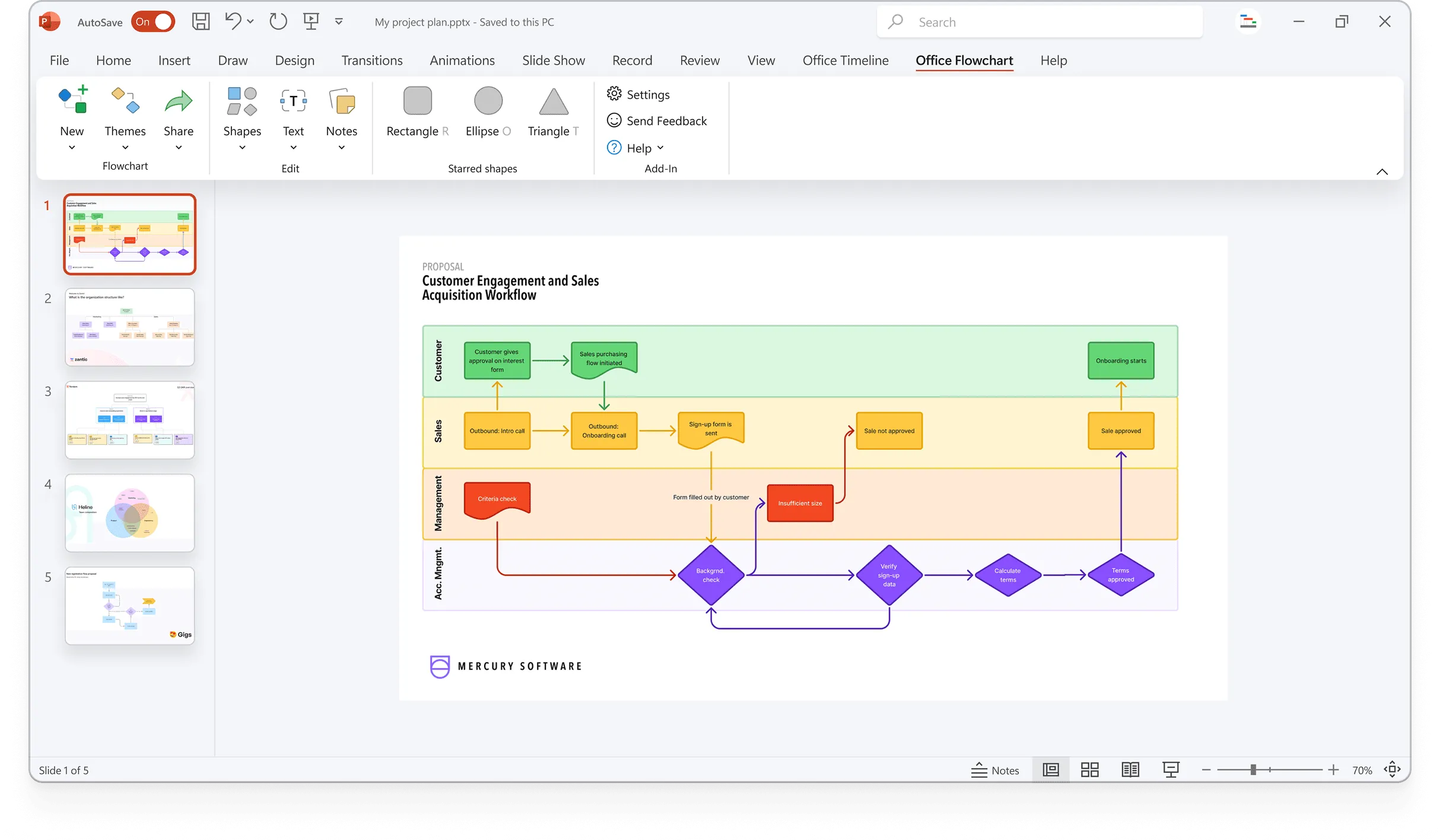Image resolution: width=1440 pixels, height=840 pixels.
Task: Start Slide Show from status bar
Action: point(1171,769)
